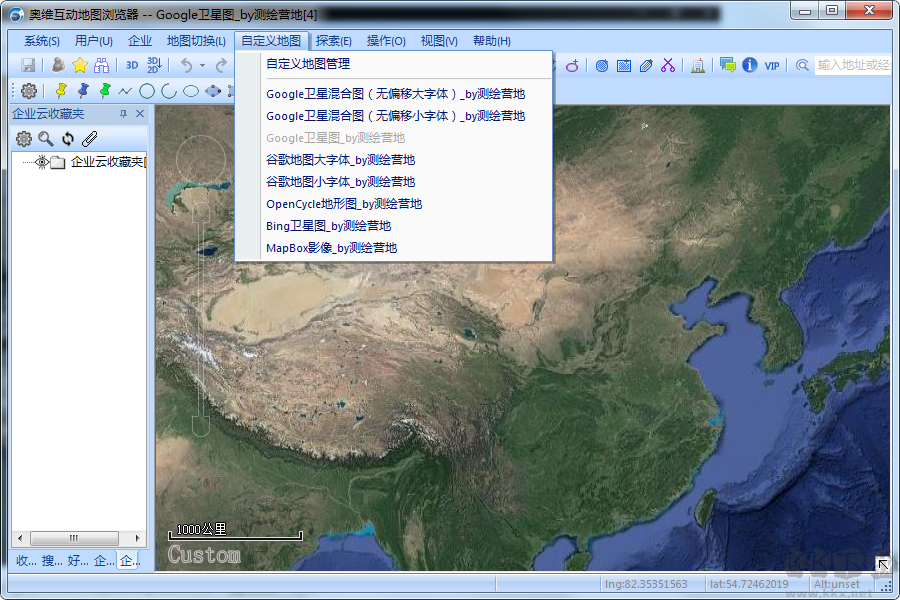Open VIP features from the toolbar
This screenshot has height=600, width=900.
click(x=770, y=65)
